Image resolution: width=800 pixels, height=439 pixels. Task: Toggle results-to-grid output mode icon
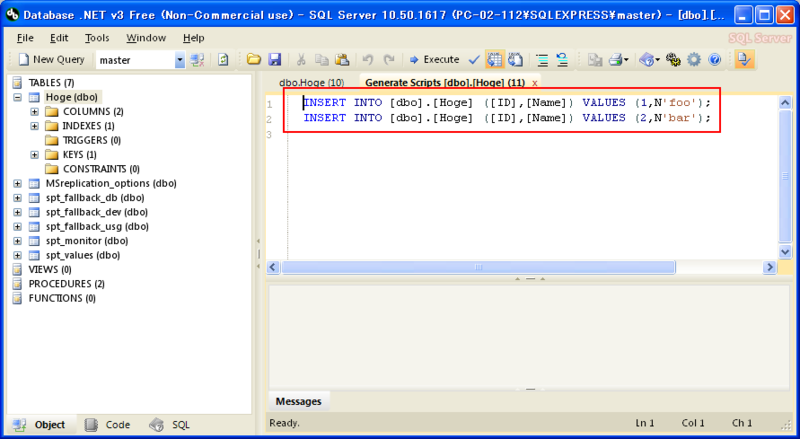(x=494, y=60)
